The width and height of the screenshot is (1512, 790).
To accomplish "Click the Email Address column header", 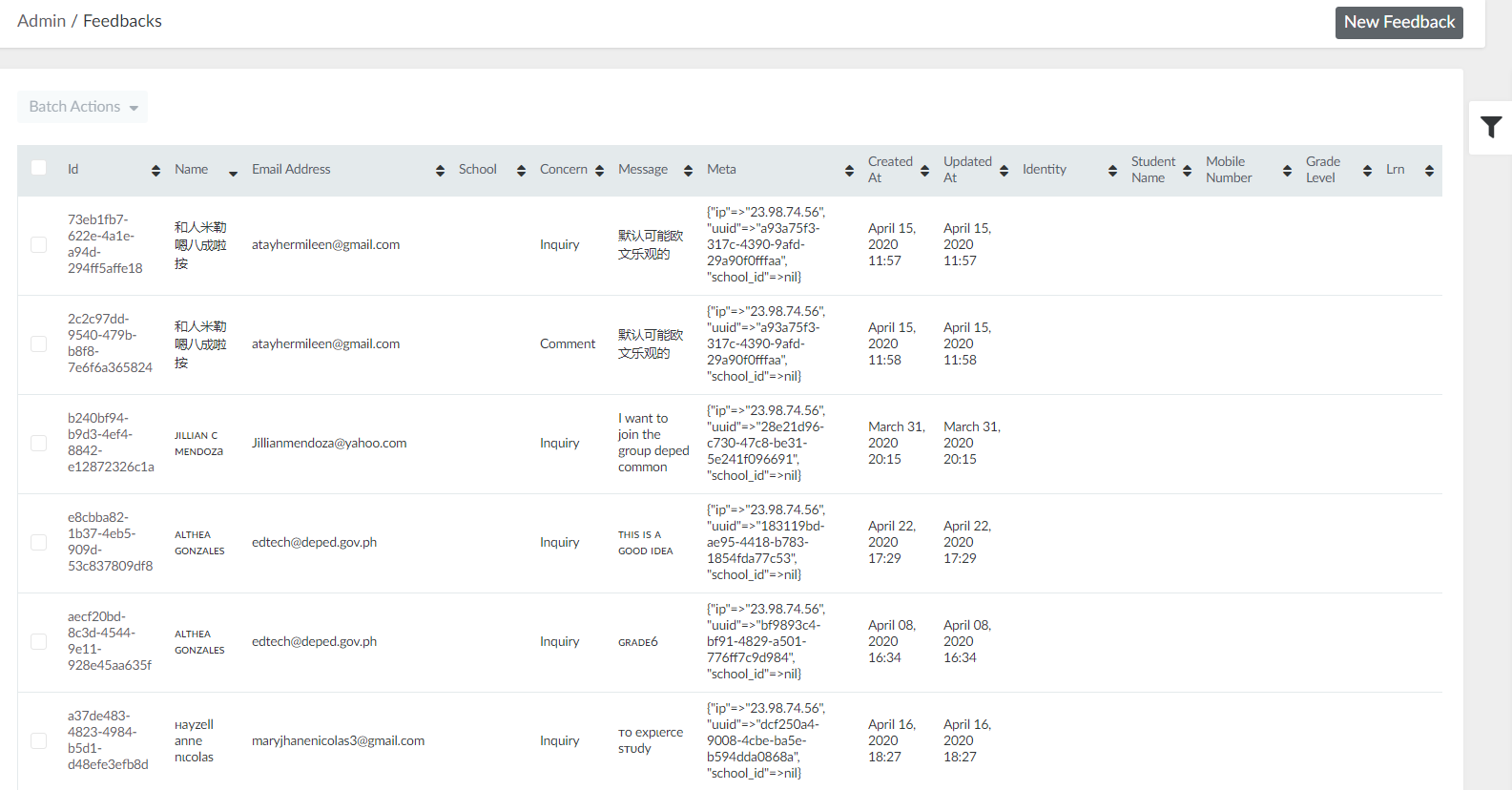I will (x=291, y=169).
